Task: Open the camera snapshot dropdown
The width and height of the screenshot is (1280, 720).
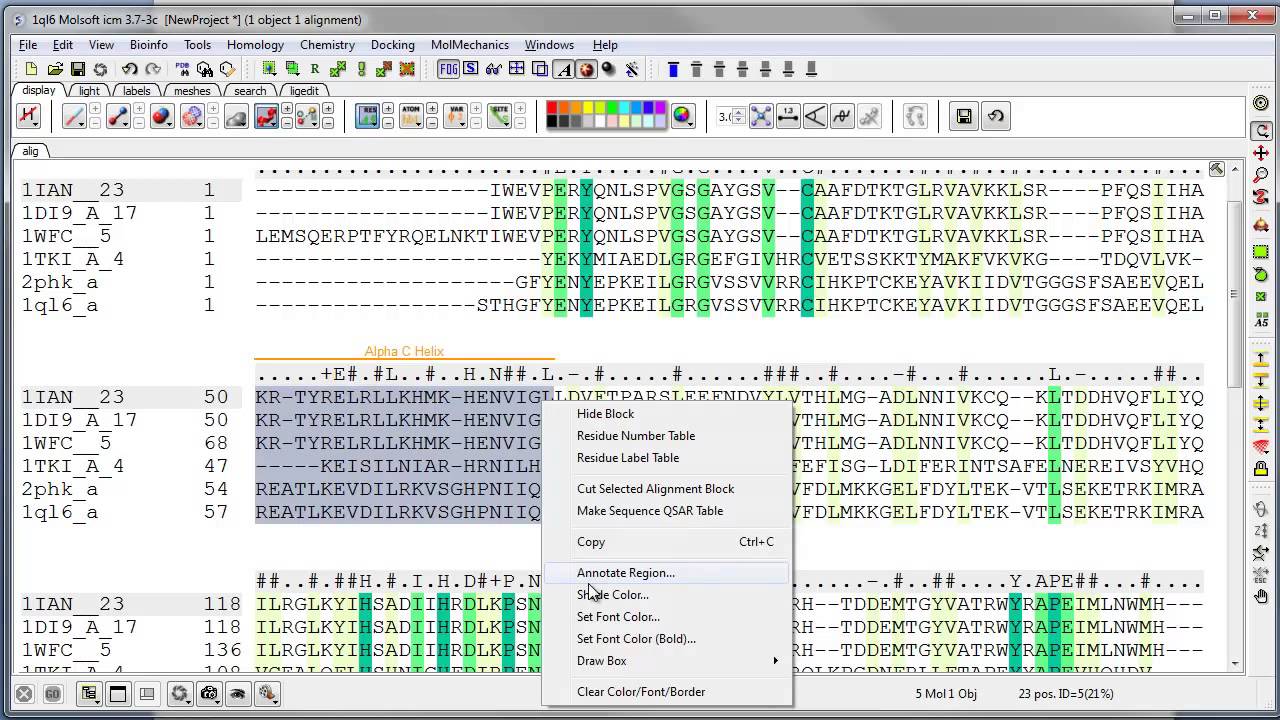Action: point(210,694)
